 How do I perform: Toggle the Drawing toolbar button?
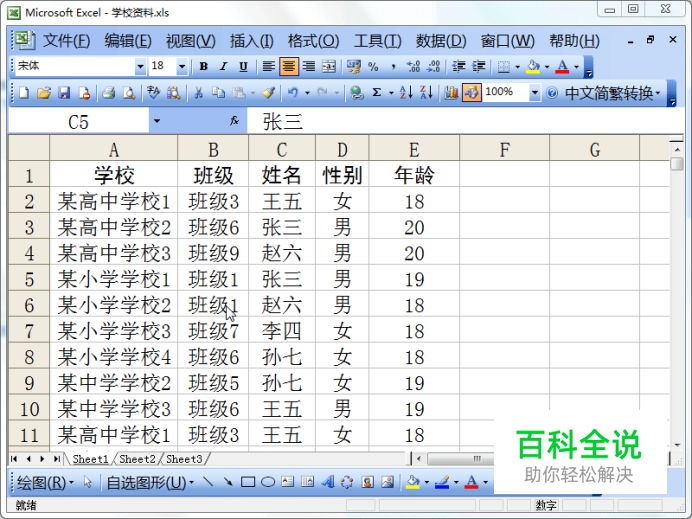tap(471, 93)
